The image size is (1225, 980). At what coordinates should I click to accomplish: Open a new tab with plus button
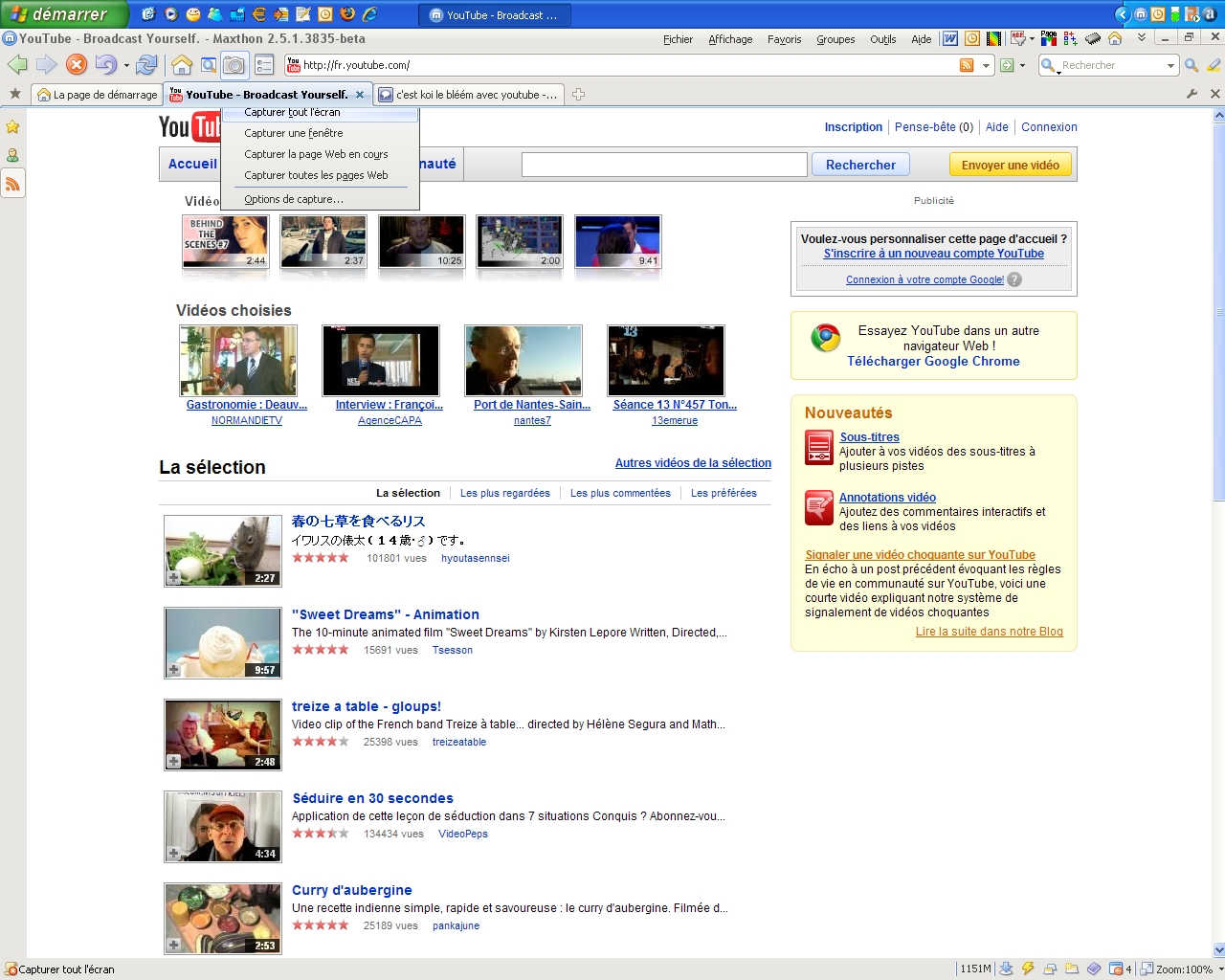click(x=578, y=95)
